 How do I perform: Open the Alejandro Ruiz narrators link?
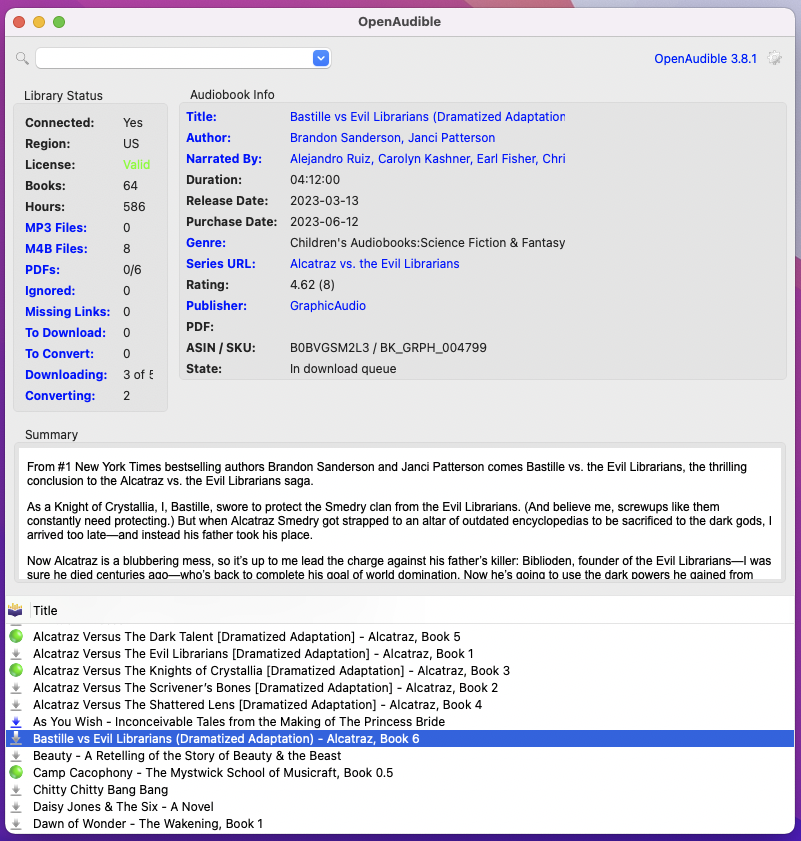point(428,159)
